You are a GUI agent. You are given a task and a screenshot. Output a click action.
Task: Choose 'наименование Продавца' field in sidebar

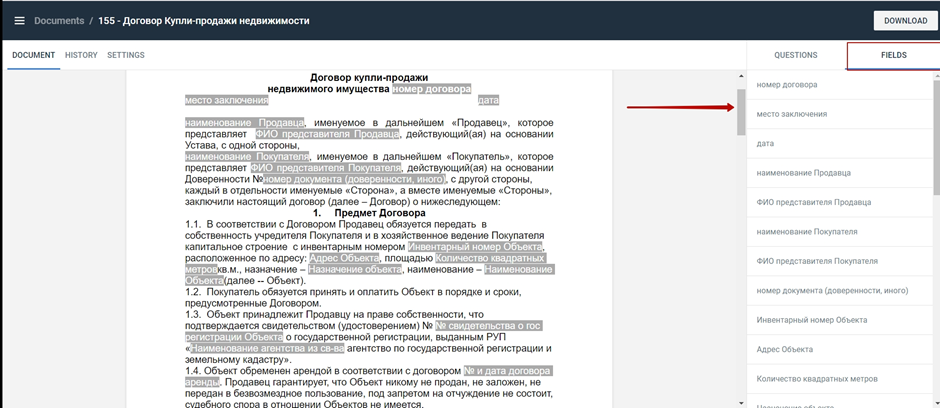click(804, 173)
